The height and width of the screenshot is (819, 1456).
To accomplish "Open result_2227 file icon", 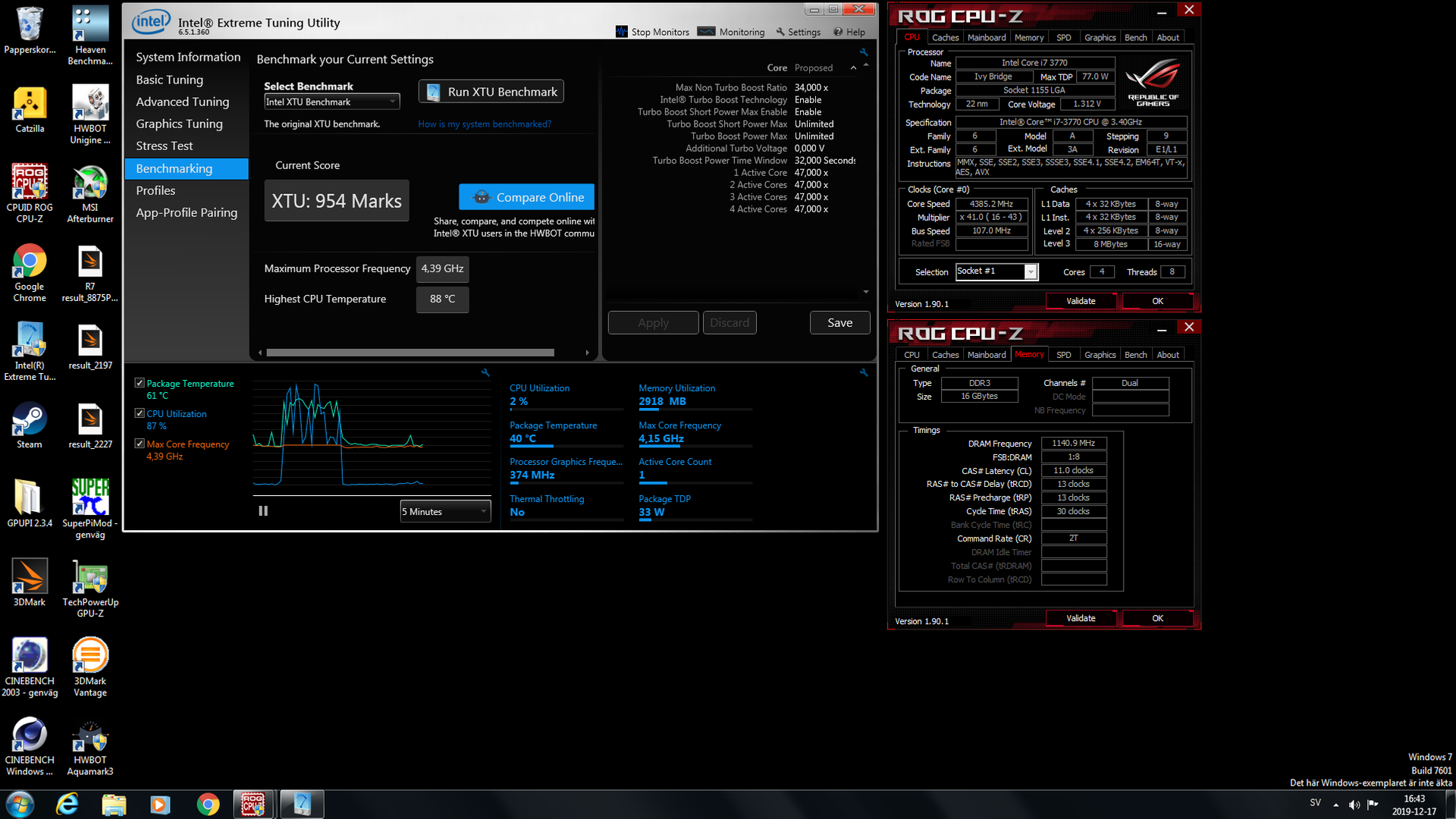I will pos(90,425).
